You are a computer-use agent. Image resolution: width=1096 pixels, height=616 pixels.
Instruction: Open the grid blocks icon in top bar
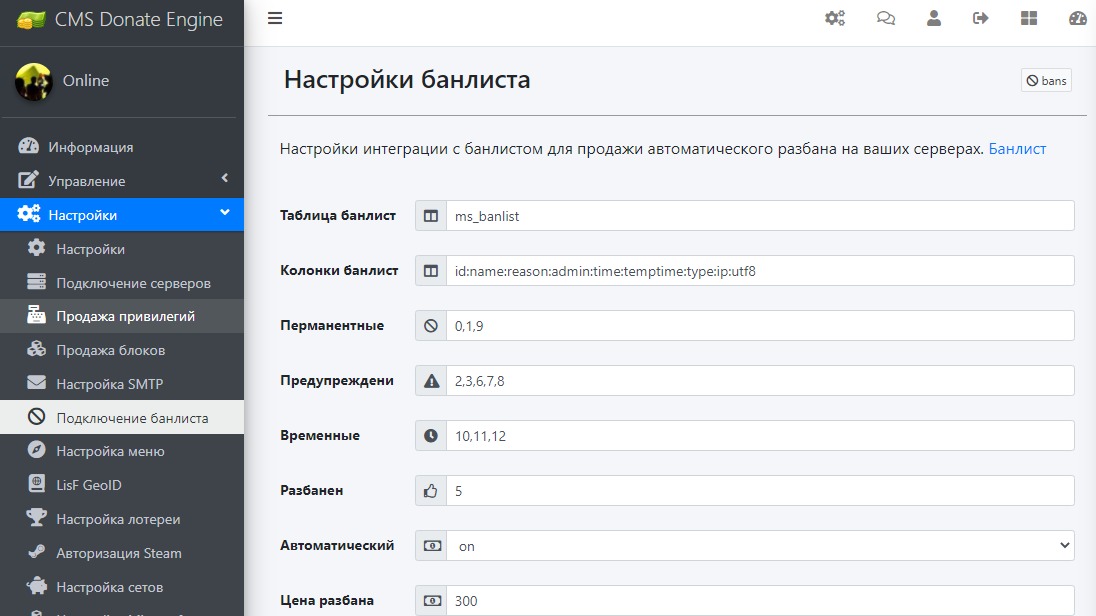1029,18
